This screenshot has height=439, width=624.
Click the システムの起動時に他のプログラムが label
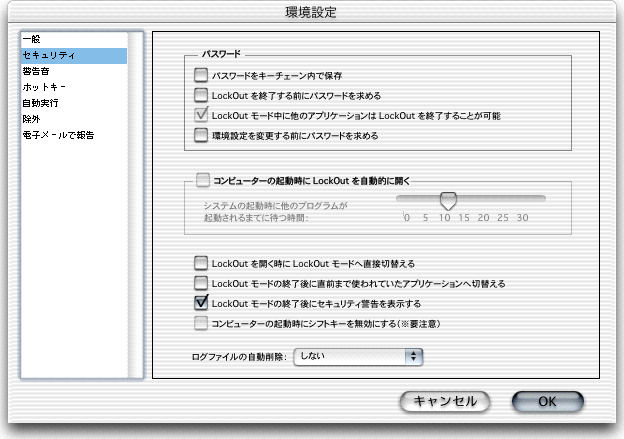pyautogui.click(x=275, y=206)
